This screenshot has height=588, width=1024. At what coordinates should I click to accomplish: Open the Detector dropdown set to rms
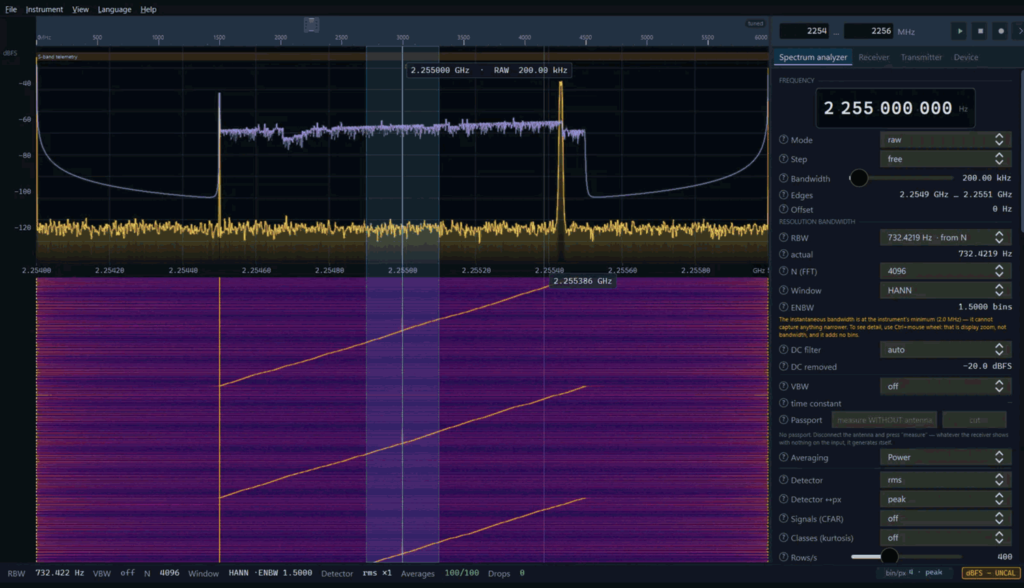pos(946,480)
